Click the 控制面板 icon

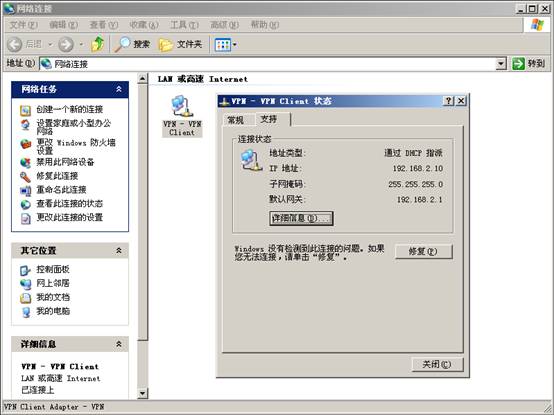tap(25, 271)
